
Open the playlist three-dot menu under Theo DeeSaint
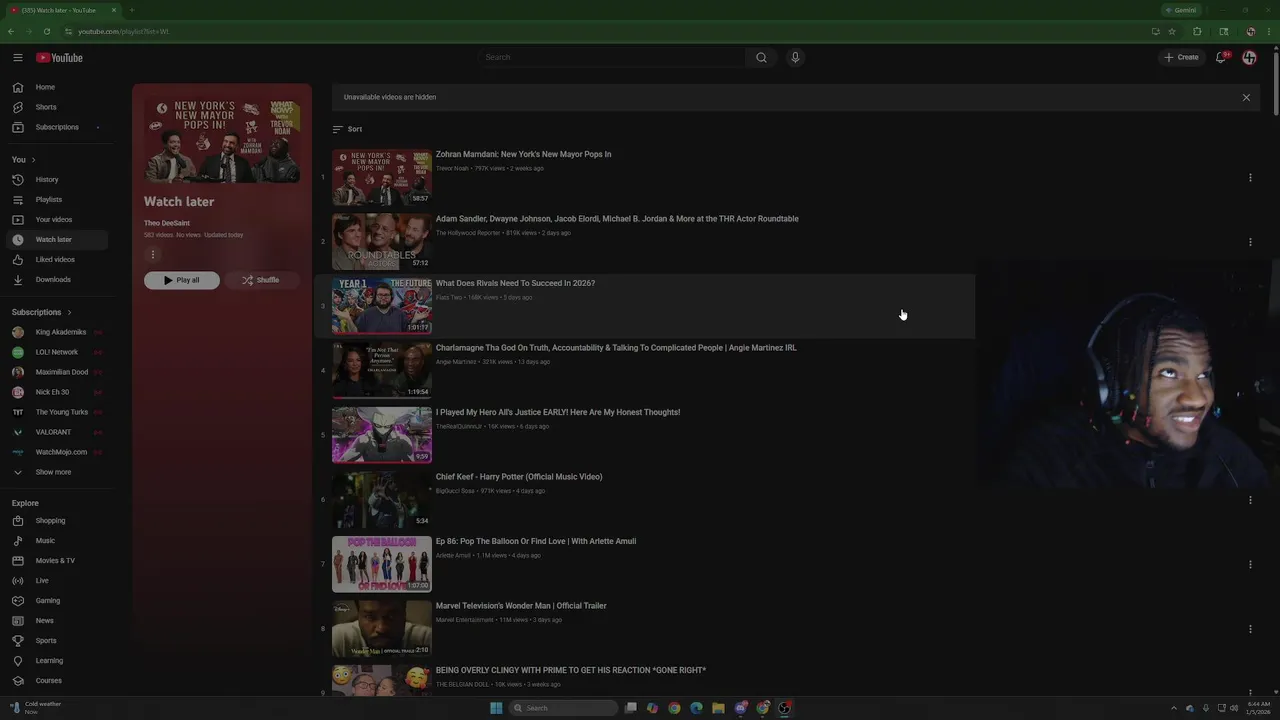pyautogui.click(x=153, y=255)
